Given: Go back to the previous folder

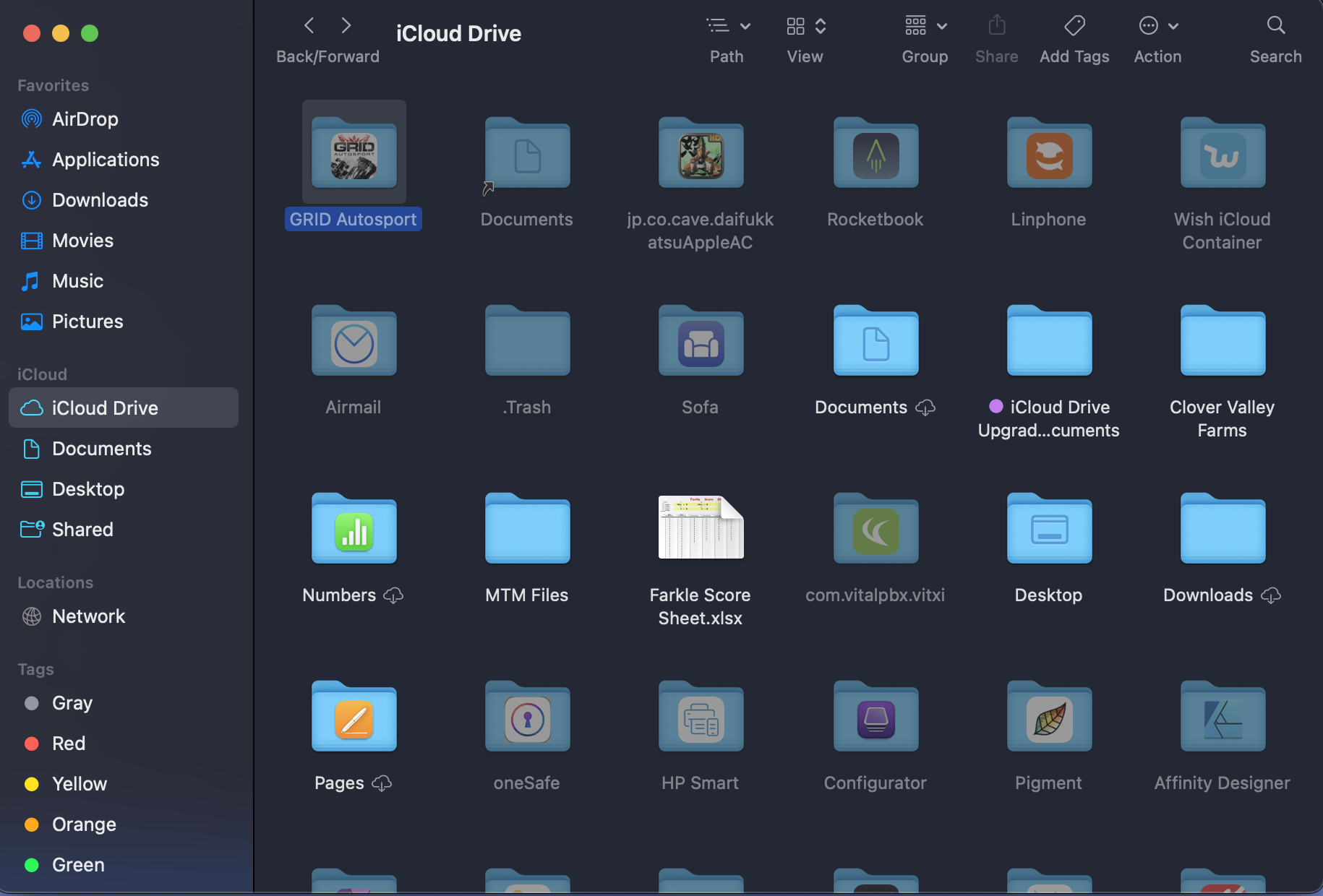Looking at the screenshot, I should tap(309, 26).
